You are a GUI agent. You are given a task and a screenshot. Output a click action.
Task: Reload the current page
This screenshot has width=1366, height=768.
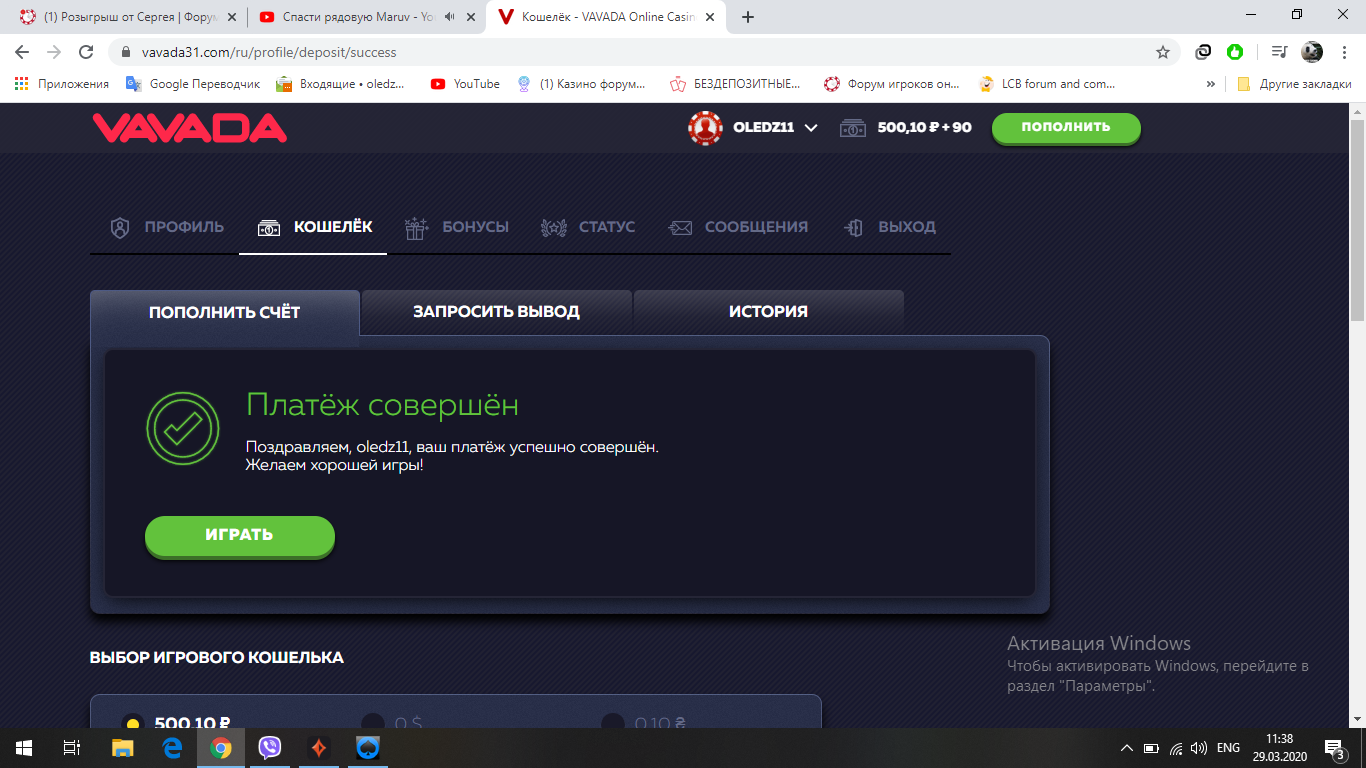86,52
